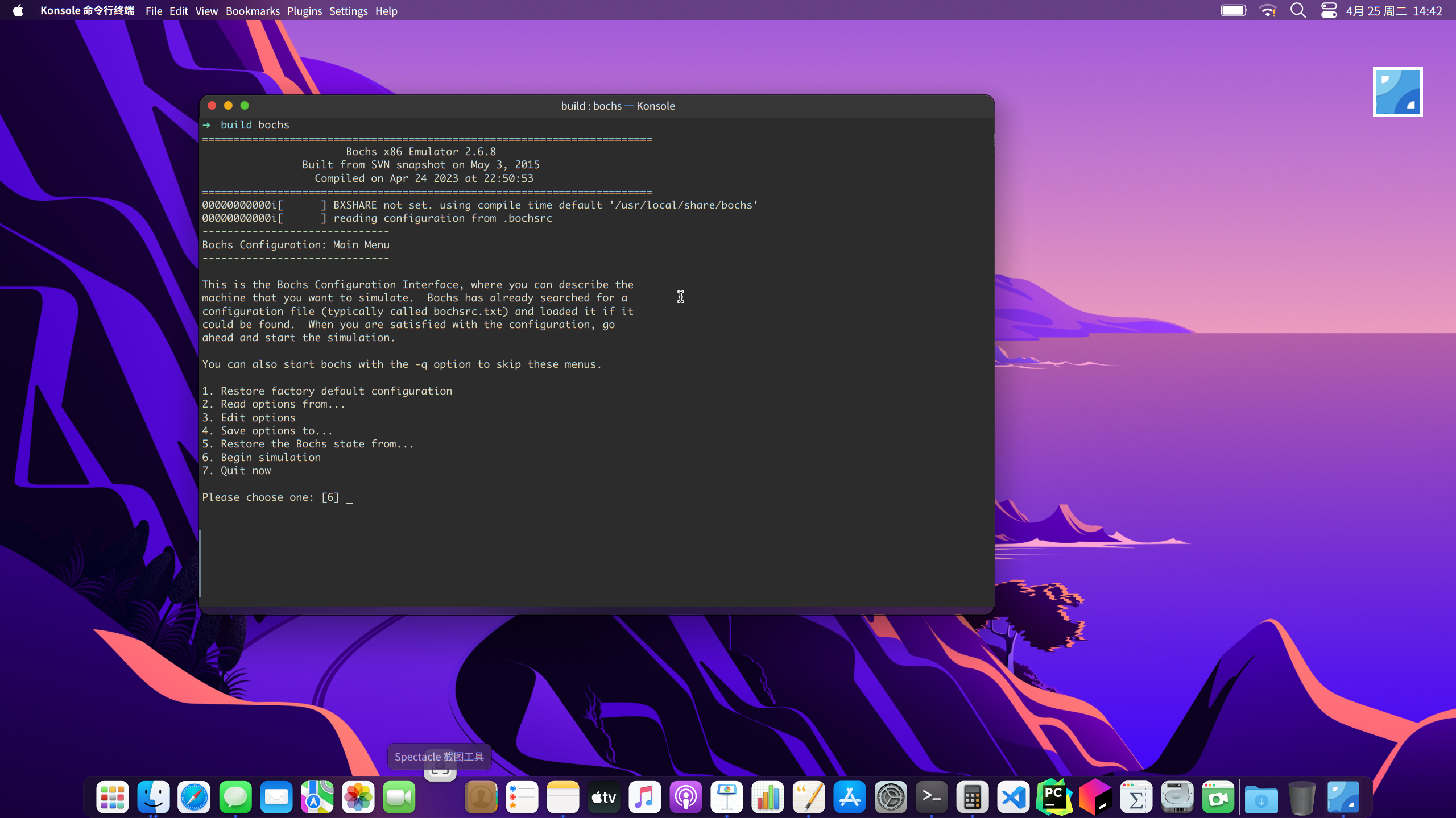
Task: Open System Preferences gear icon
Action: point(891,797)
